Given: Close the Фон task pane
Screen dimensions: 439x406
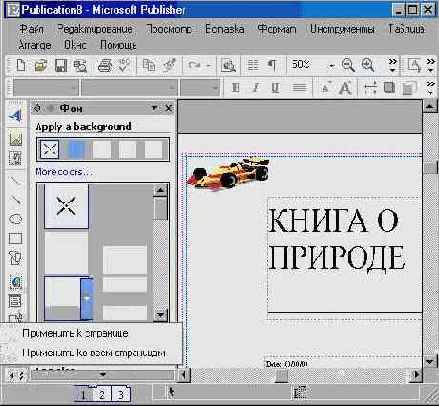Looking at the screenshot, I should (x=169, y=108).
